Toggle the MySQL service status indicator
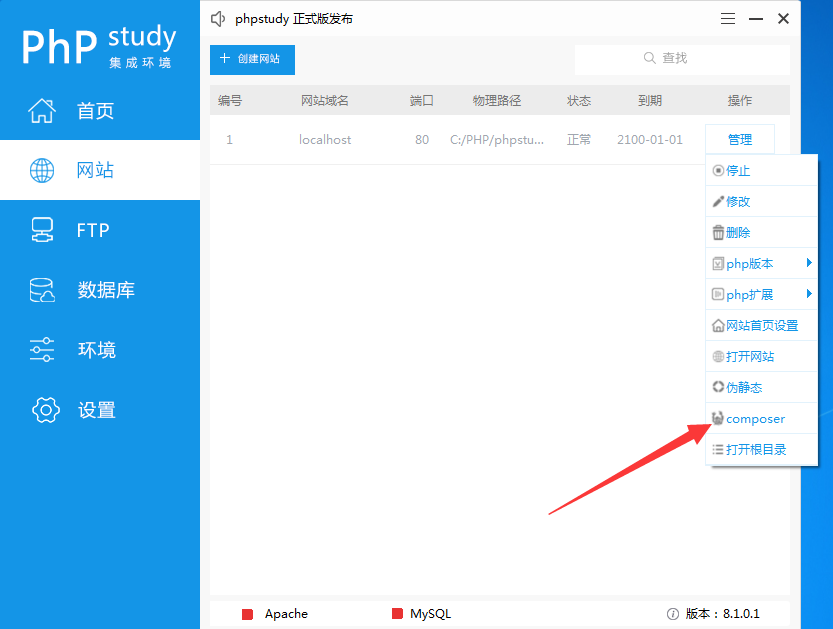 396,614
